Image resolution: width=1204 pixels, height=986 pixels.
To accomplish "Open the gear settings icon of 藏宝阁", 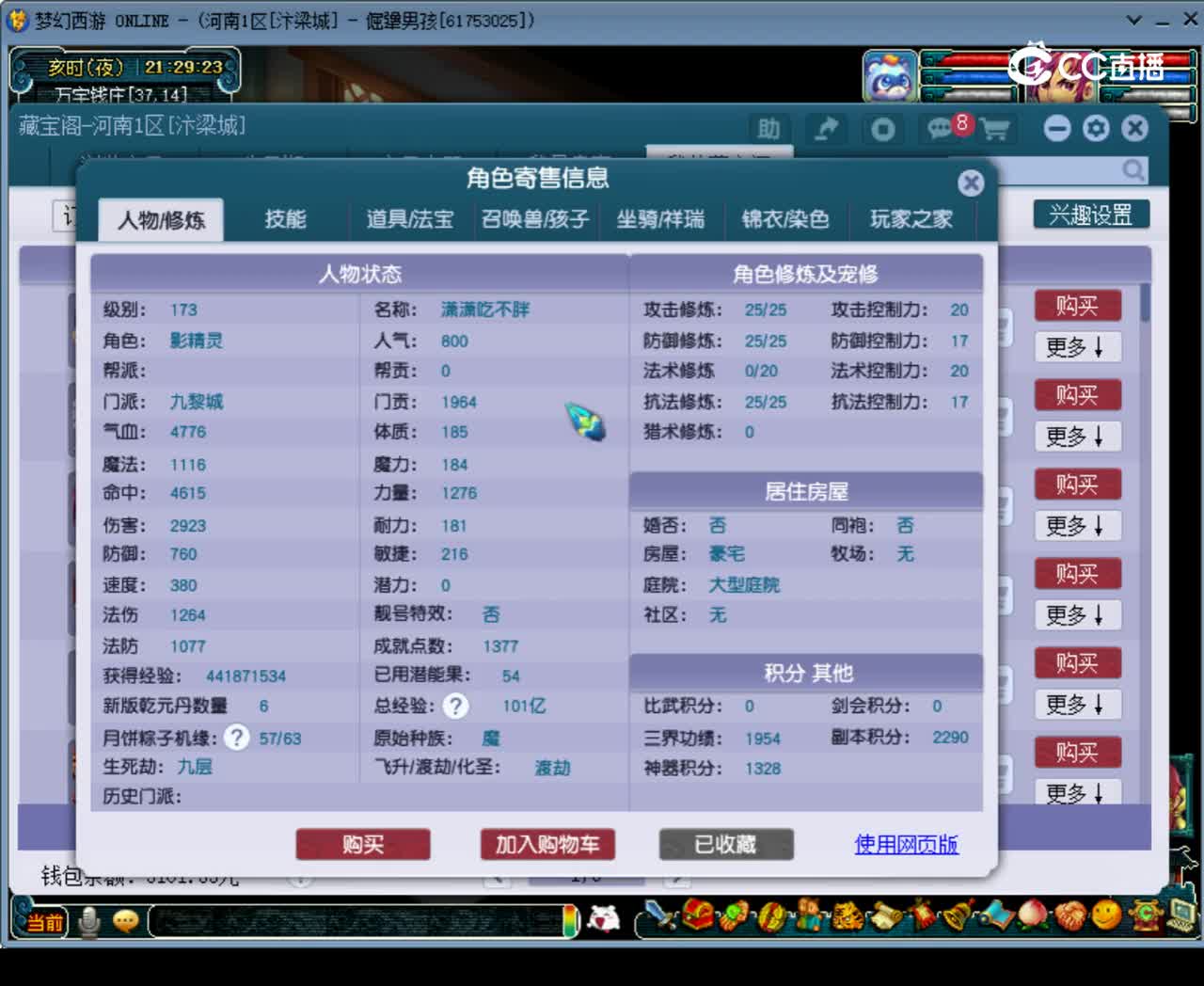I will pyautogui.click(x=1096, y=128).
